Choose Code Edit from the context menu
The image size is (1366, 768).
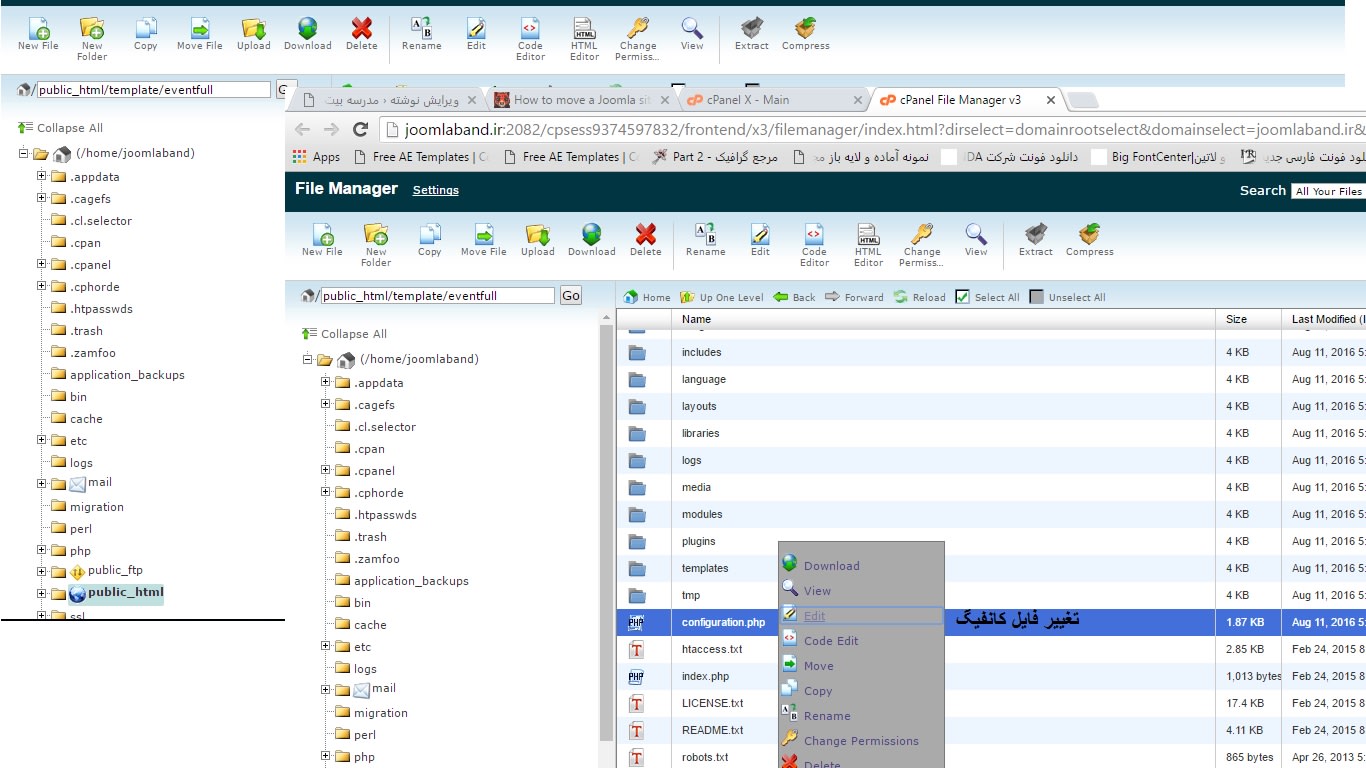tap(831, 641)
